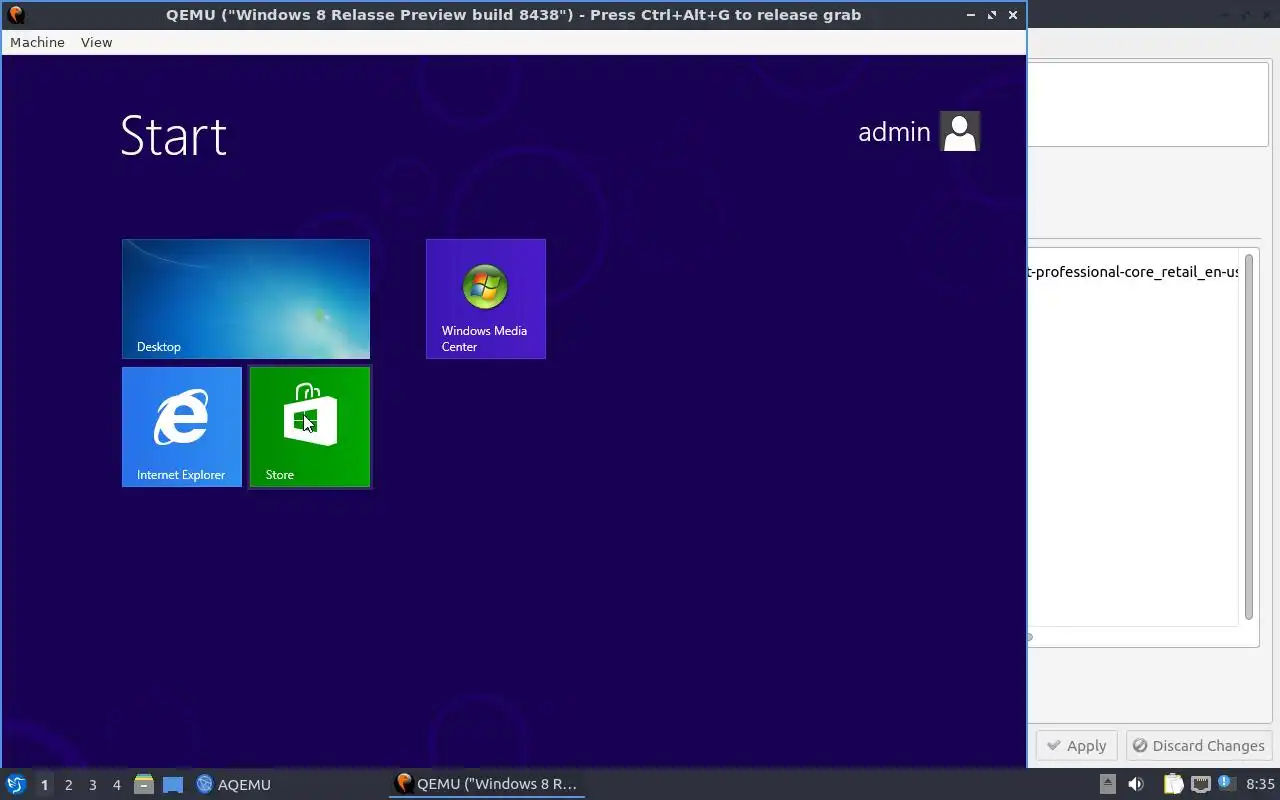Image resolution: width=1280 pixels, height=800 pixels.
Task: Click the vertical scrollbar in AQEMU panel
Action: pos(1249,437)
